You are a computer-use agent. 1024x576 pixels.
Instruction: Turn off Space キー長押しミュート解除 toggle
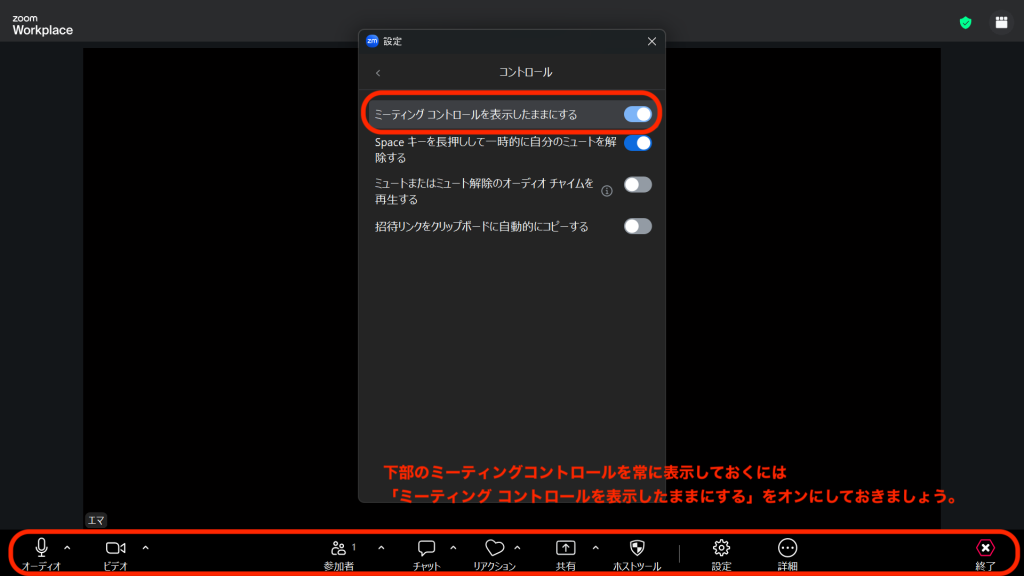click(638, 143)
